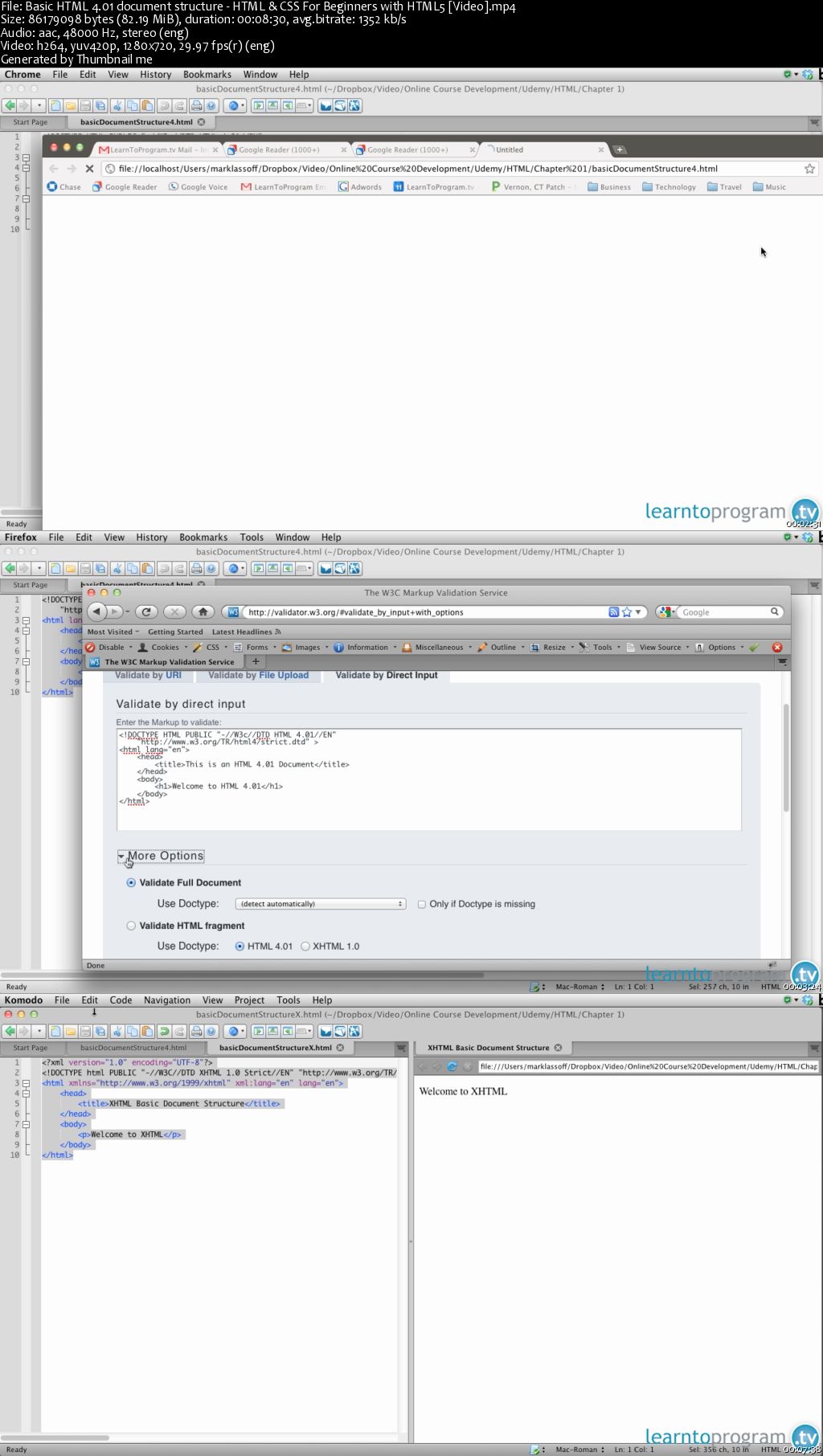Click the bottom Komodo editor horizontal scrollbar

(x=55, y=1437)
